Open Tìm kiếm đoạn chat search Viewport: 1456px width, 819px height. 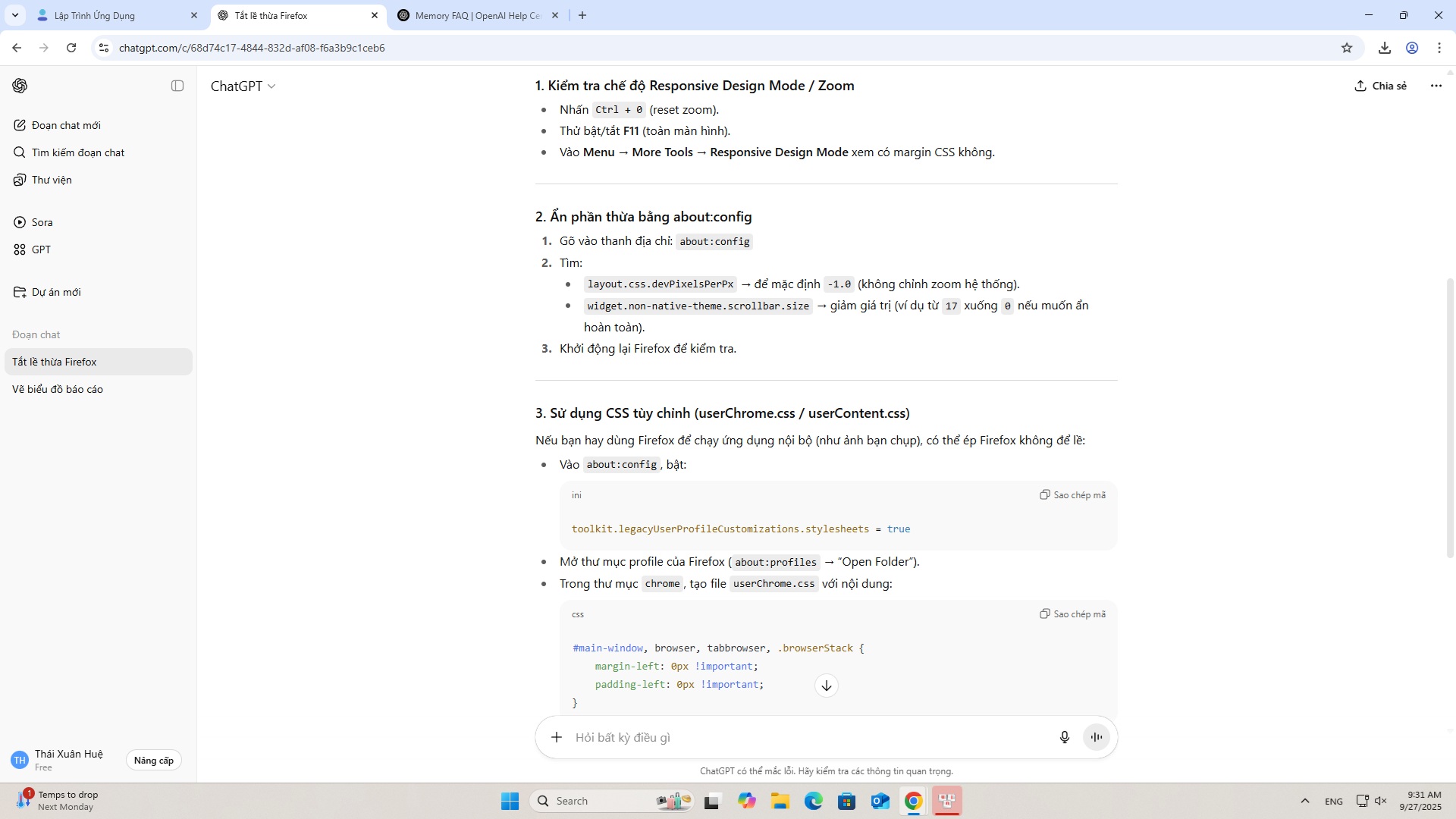pyautogui.click(x=77, y=152)
